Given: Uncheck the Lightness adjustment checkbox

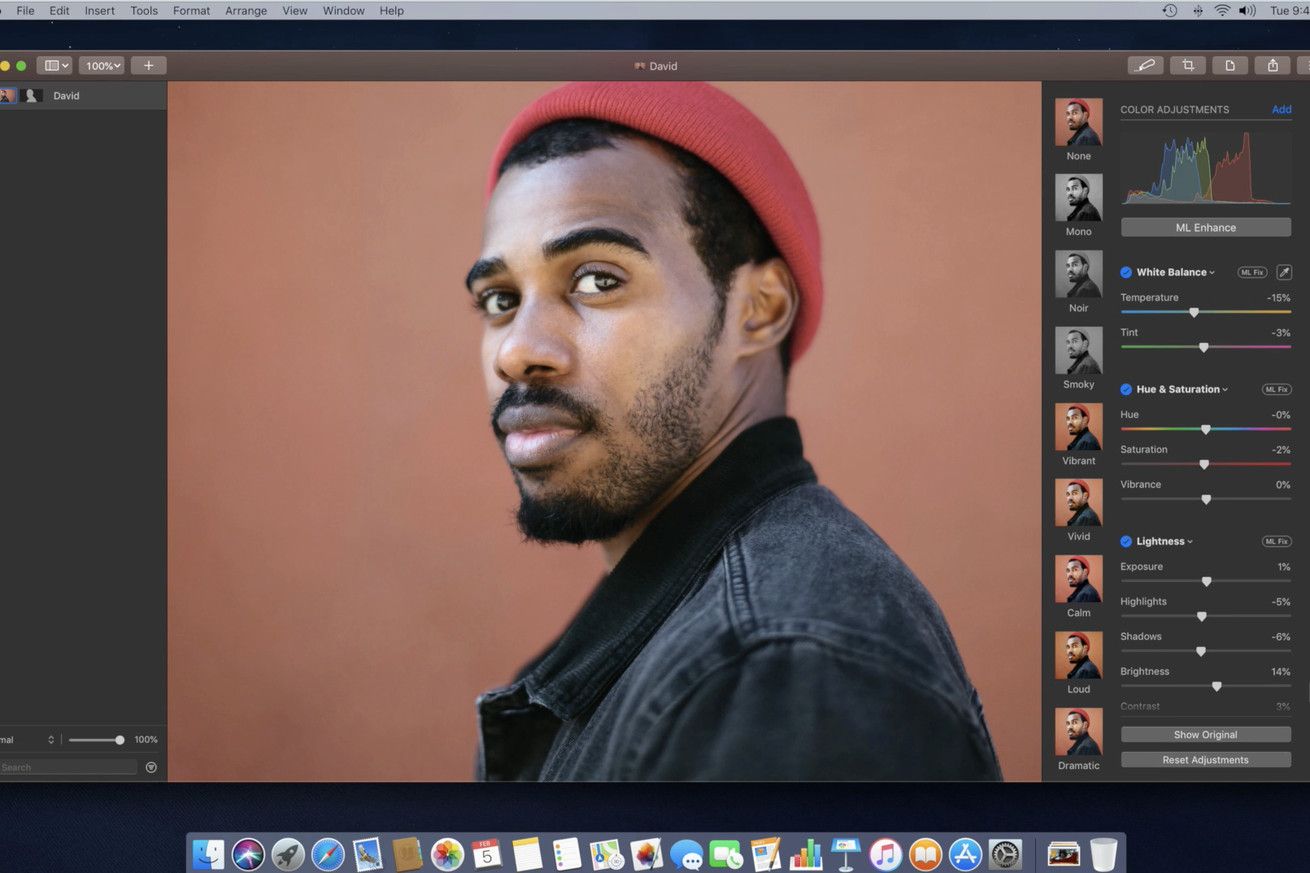Looking at the screenshot, I should point(1126,541).
